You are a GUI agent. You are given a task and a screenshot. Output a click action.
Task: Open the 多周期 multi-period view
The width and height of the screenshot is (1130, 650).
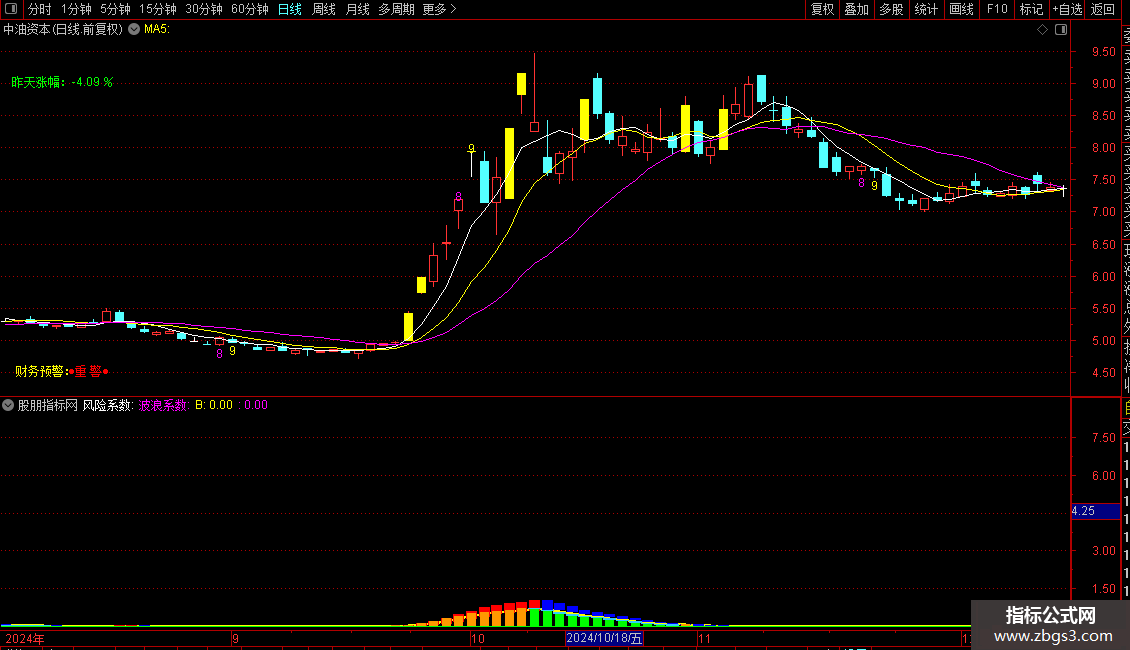click(x=396, y=9)
